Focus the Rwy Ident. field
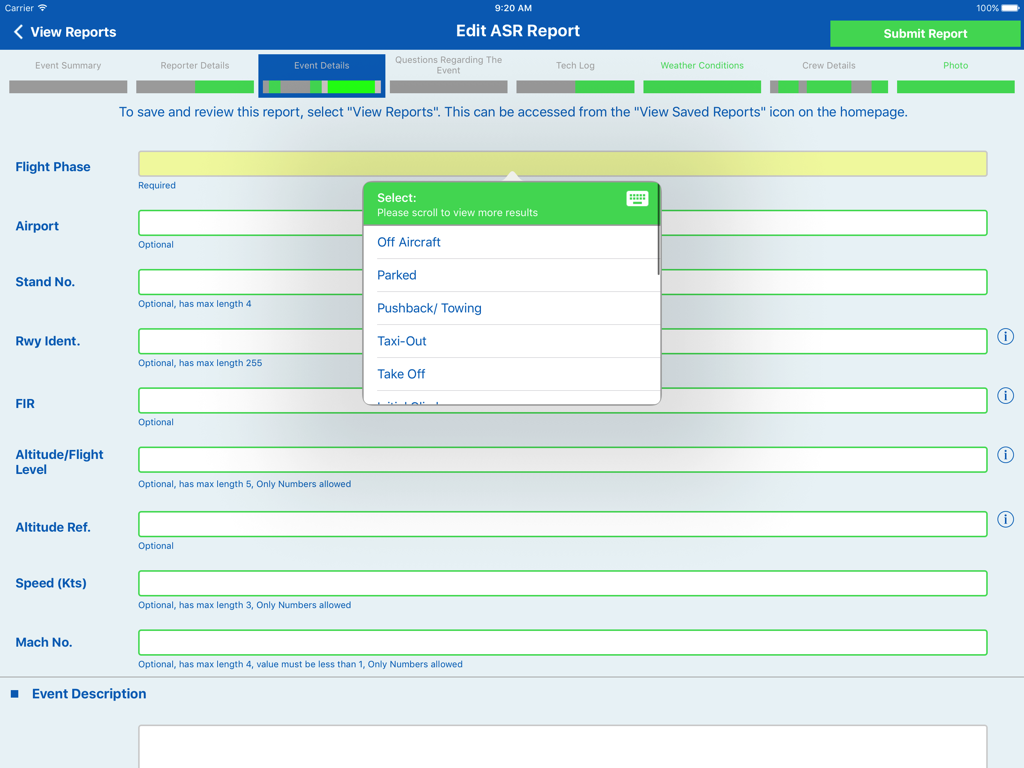This screenshot has height=768, width=1024. click(562, 341)
